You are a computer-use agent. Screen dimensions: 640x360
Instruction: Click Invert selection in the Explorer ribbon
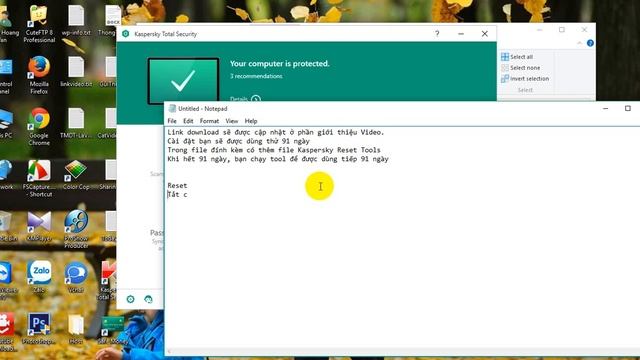pyautogui.click(x=525, y=78)
